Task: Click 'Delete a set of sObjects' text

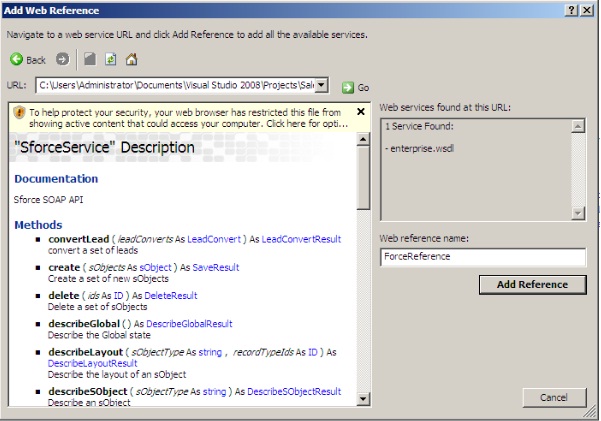Action: point(97,307)
